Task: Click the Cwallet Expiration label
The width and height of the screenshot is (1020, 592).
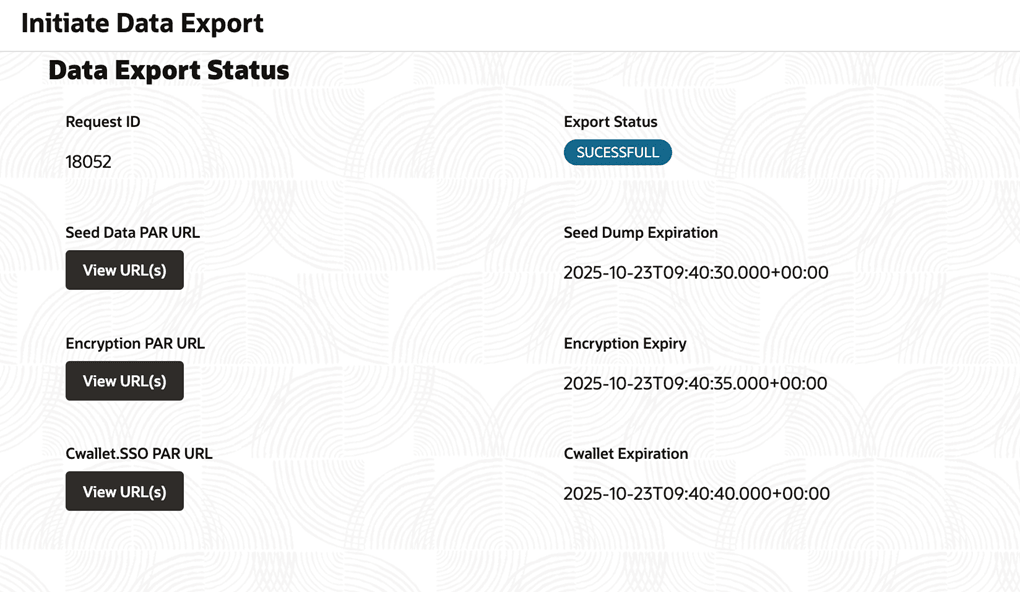Action: coord(626,453)
